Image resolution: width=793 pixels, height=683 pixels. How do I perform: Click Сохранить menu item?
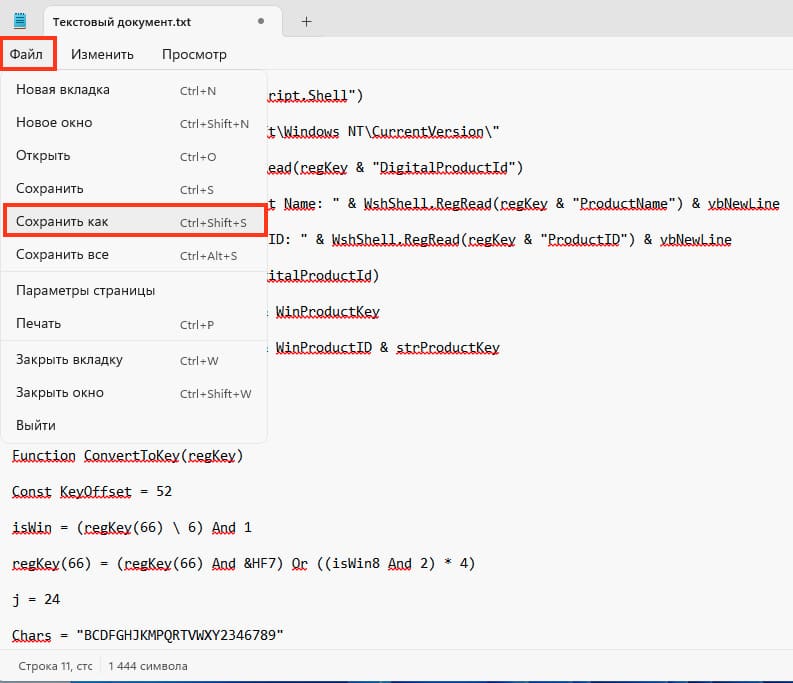coord(50,189)
